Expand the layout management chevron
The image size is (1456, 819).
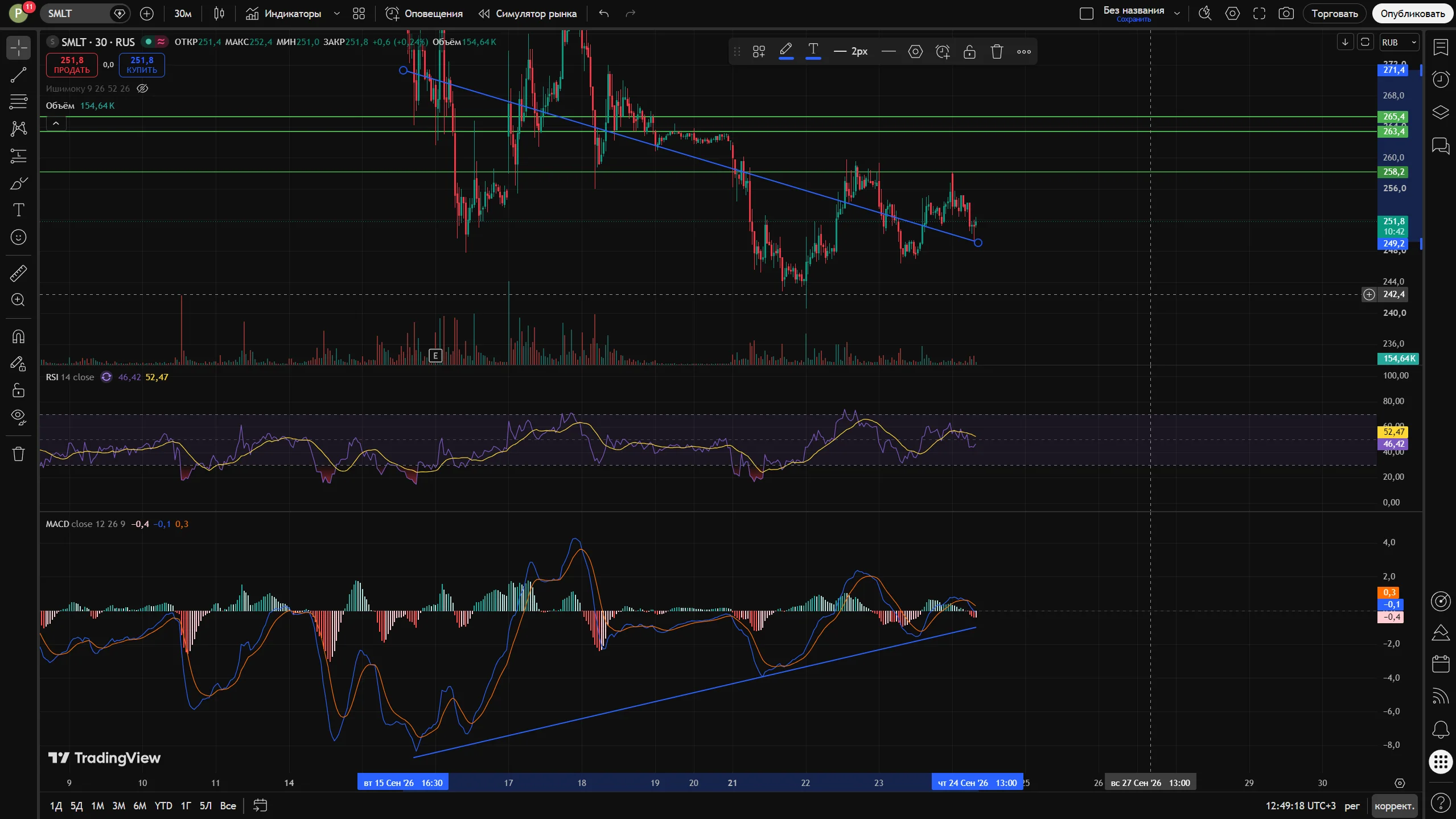pos(1177,14)
